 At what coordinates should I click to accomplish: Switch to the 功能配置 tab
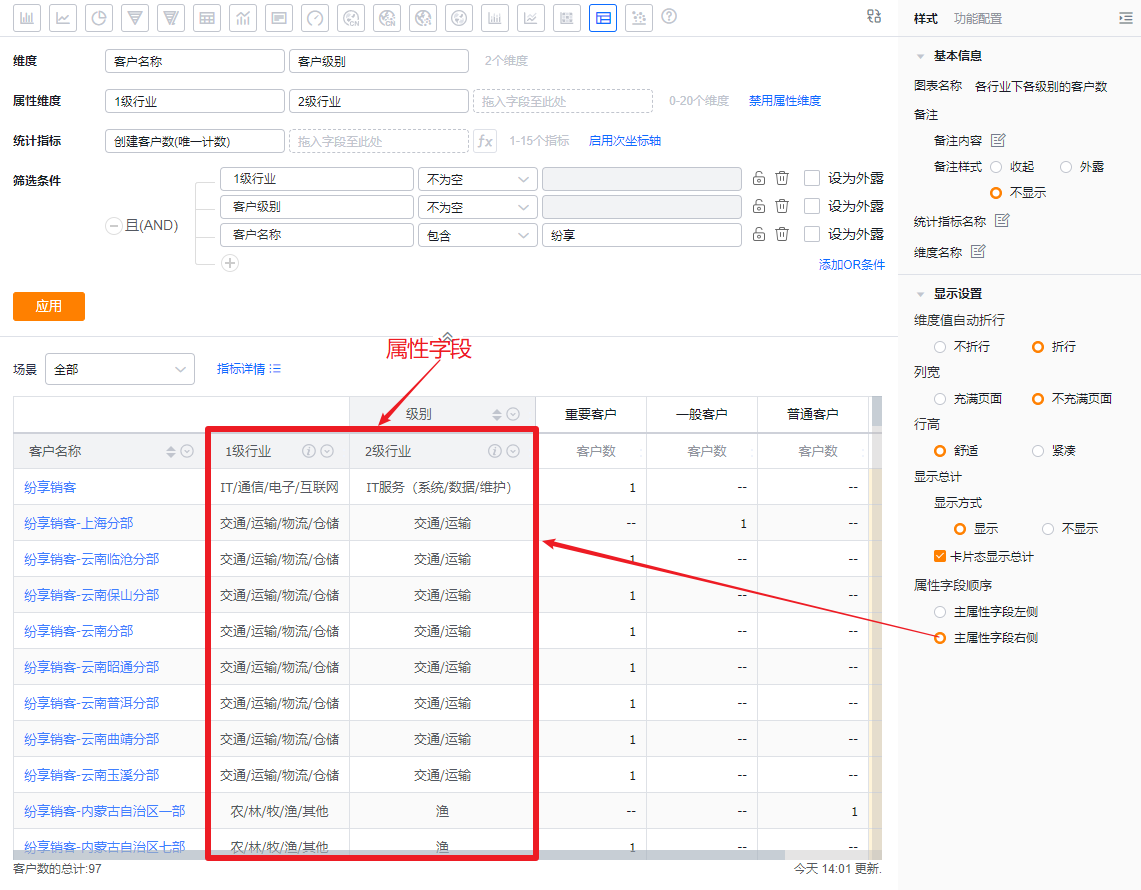coord(978,18)
